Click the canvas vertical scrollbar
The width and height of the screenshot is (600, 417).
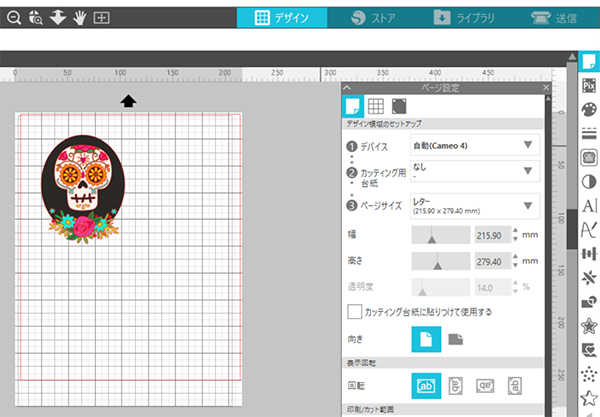[x=572, y=230]
